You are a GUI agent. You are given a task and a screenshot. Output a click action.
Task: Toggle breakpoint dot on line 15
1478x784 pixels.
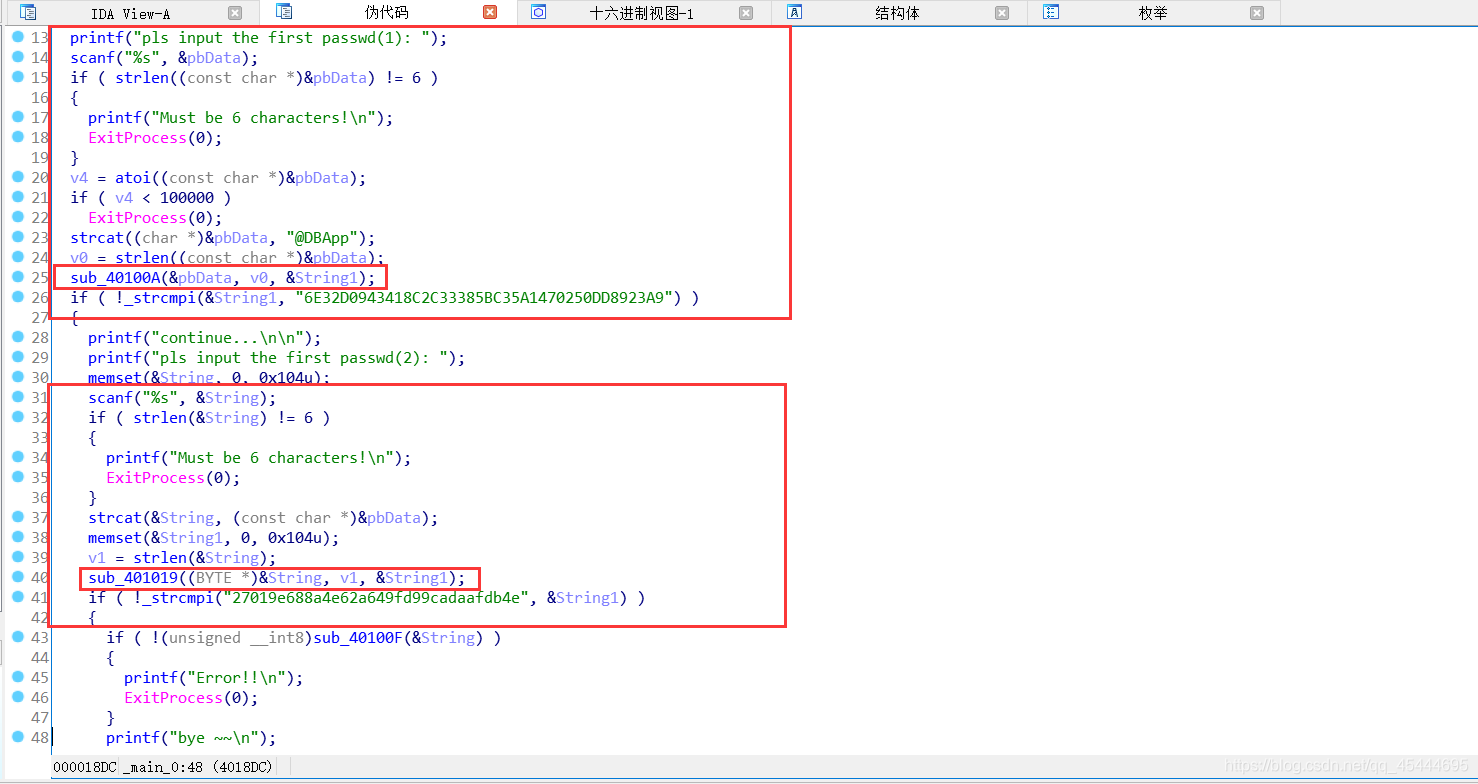[x=17, y=77]
